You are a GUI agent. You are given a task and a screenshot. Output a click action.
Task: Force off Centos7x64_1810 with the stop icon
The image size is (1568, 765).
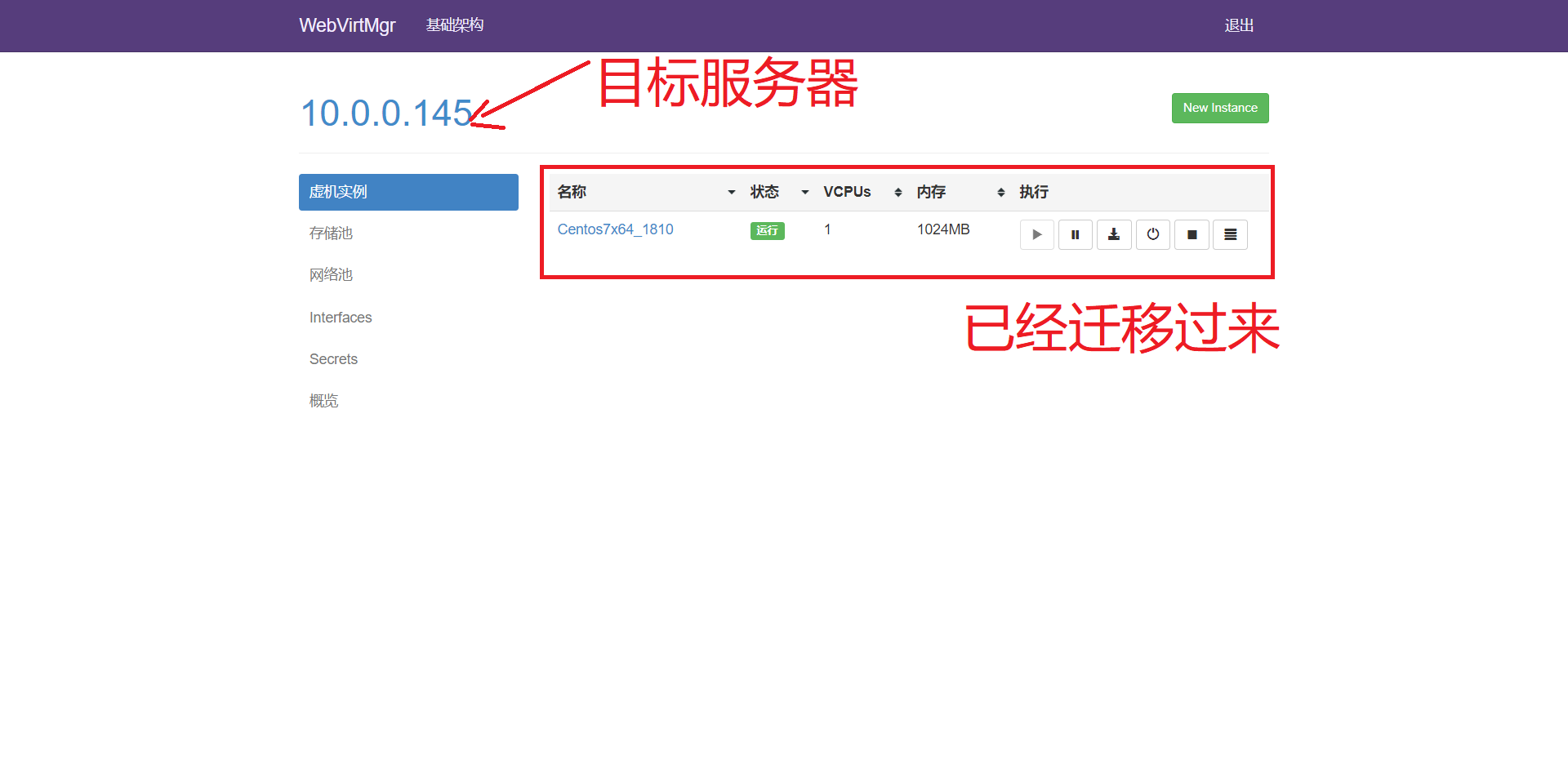[1192, 234]
